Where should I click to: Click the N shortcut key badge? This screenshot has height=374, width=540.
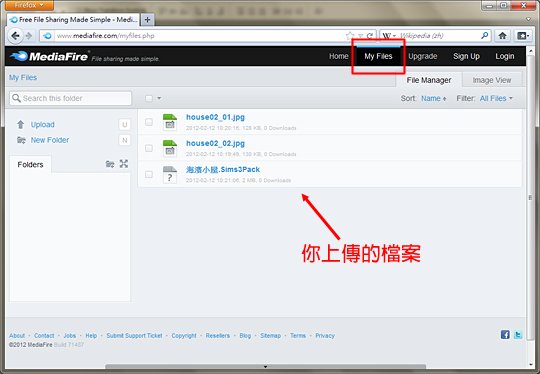tap(124, 140)
